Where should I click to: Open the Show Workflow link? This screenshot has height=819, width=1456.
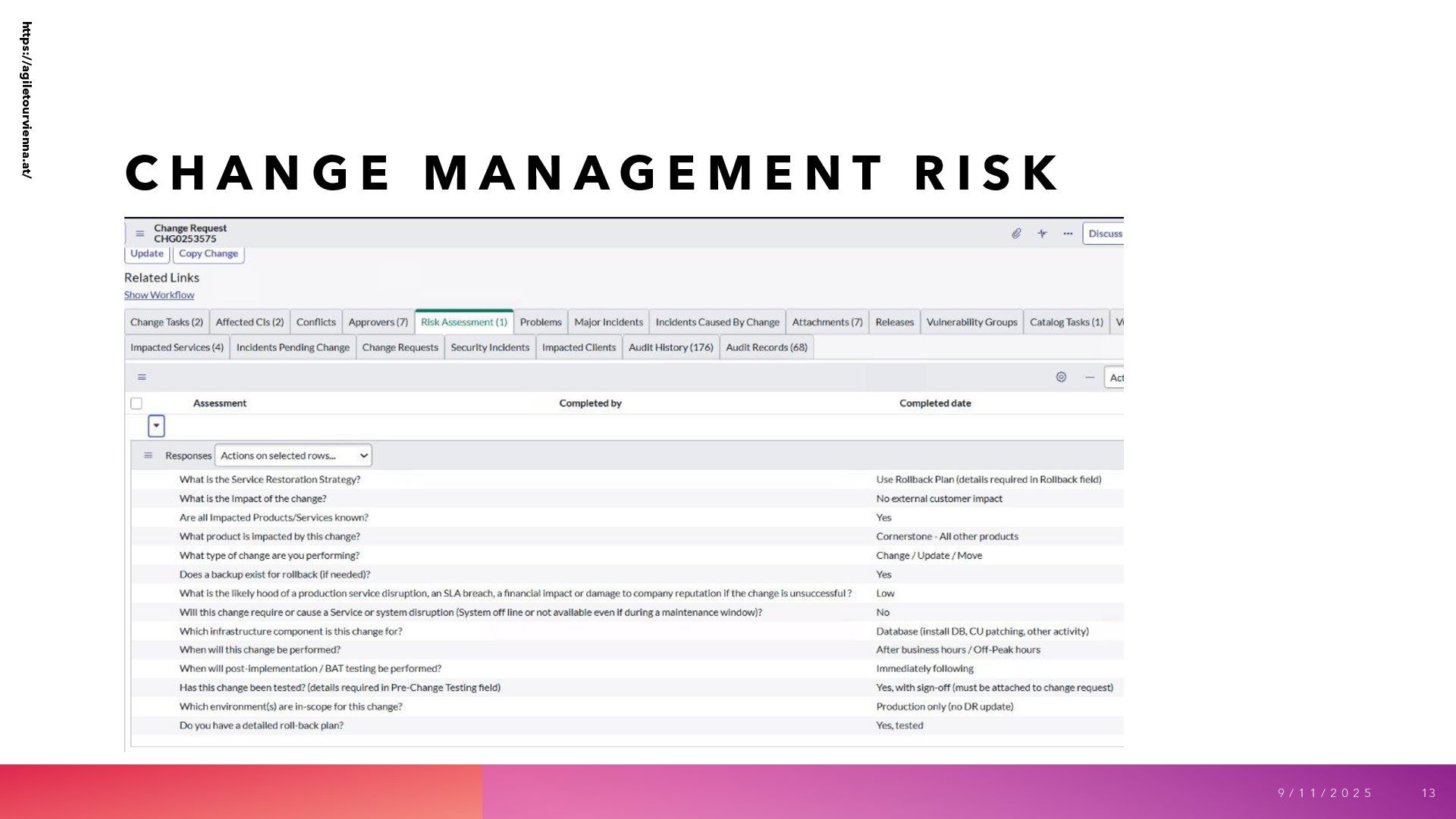[159, 295]
